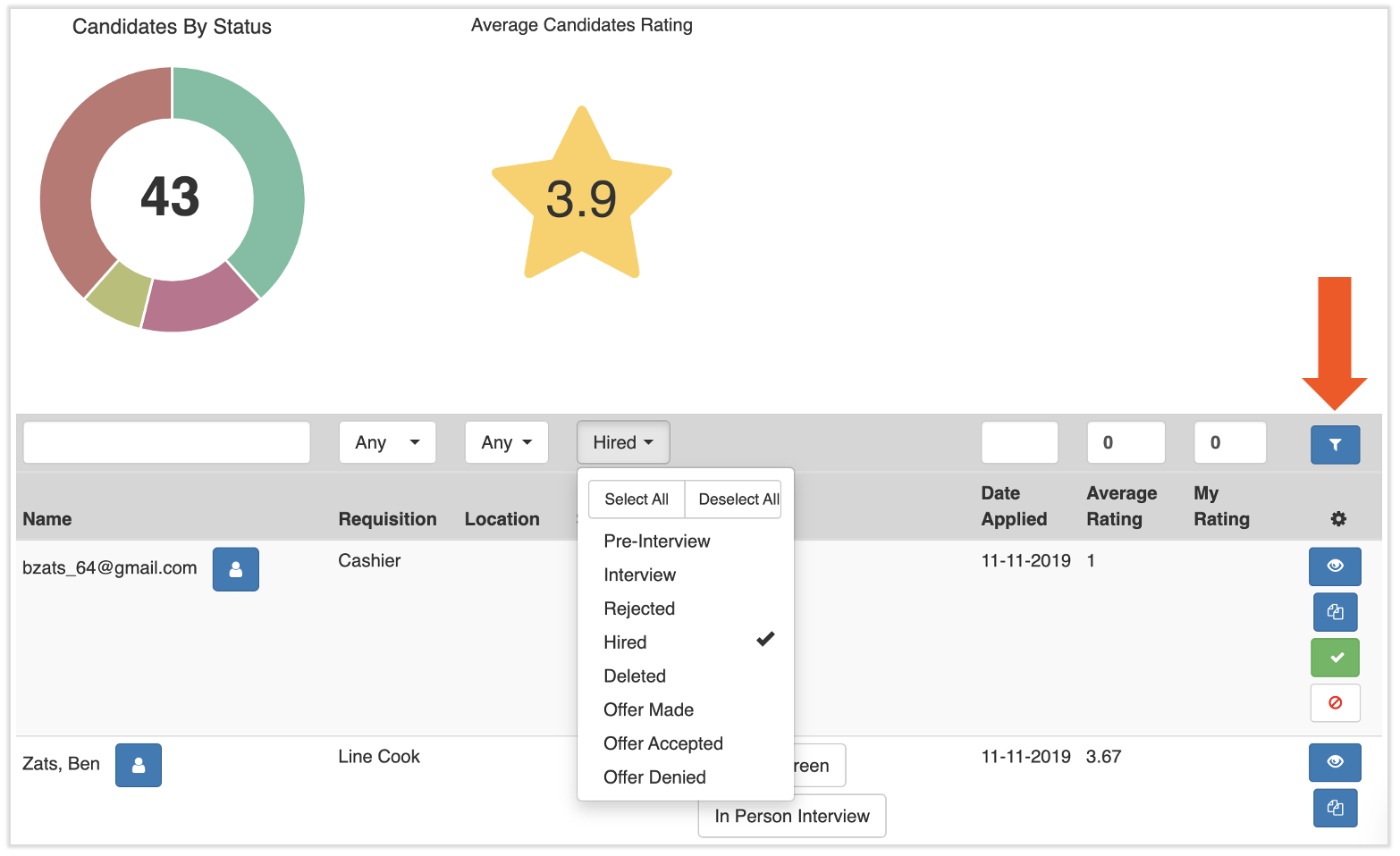Select Pre-Interview in the status list
1400x856 pixels.
click(x=657, y=541)
